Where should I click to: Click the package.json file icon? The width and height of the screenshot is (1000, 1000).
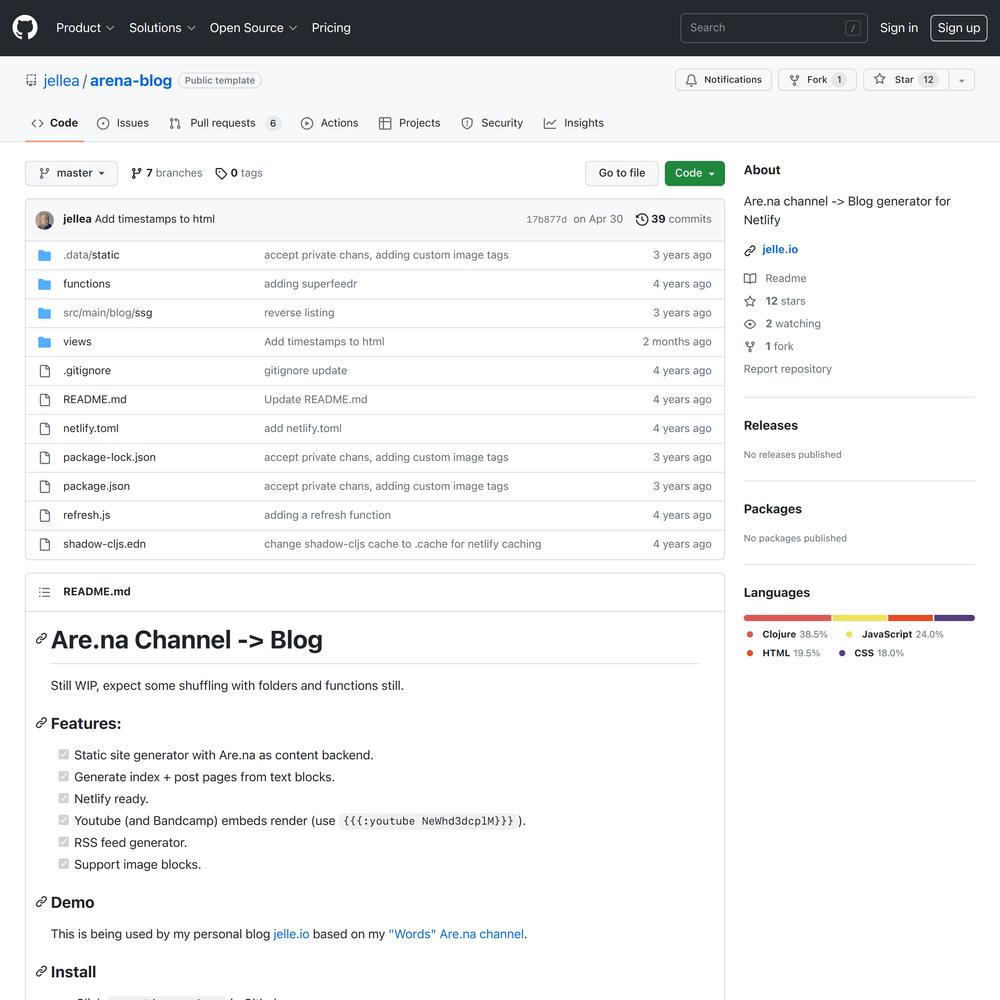(x=45, y=487)
